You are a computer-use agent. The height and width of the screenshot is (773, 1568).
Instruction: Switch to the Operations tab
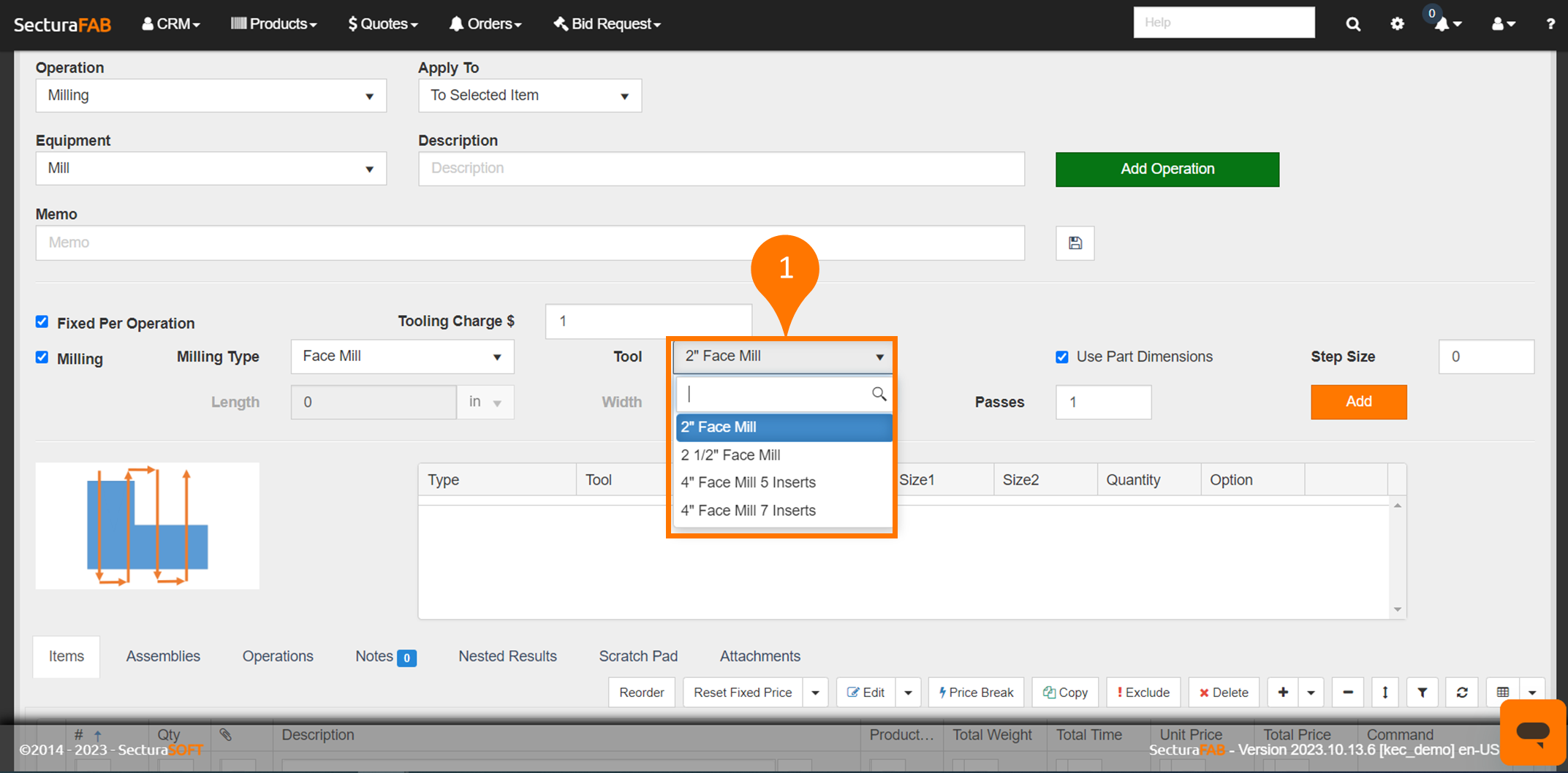[278, 656]
